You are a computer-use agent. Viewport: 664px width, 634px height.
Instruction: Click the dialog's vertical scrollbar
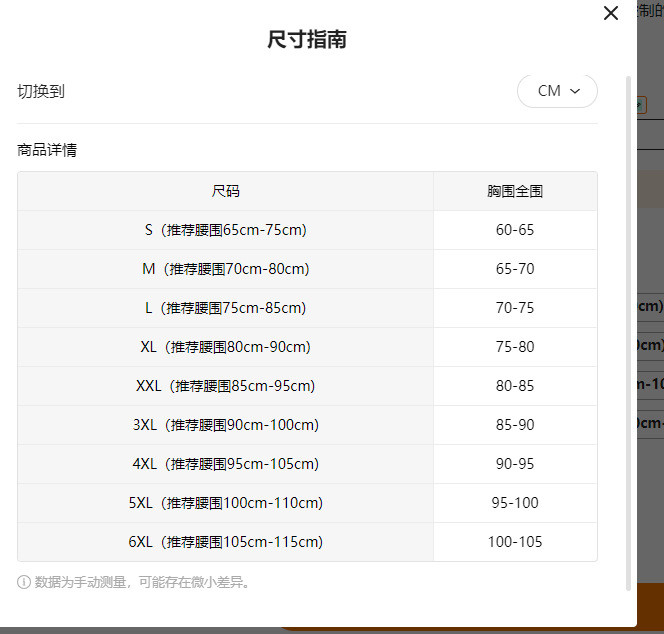[628, 333]
